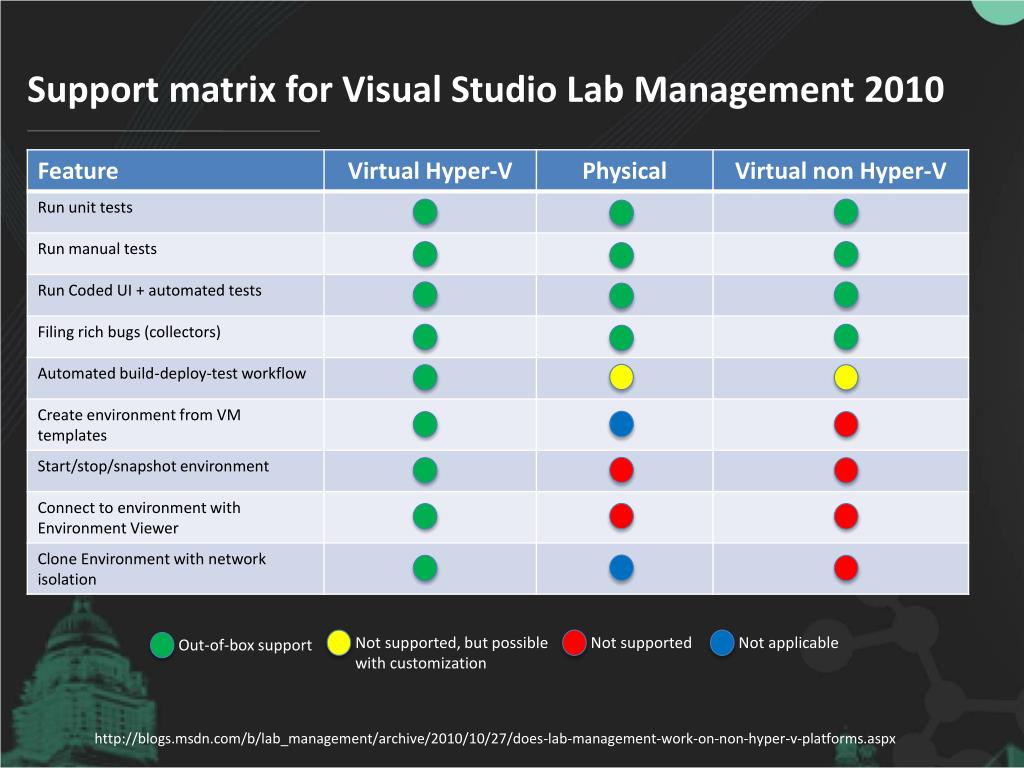Click the red Not supported legend dot
The width and height of the screenshot is (1024, 768).
click(575, 642)
